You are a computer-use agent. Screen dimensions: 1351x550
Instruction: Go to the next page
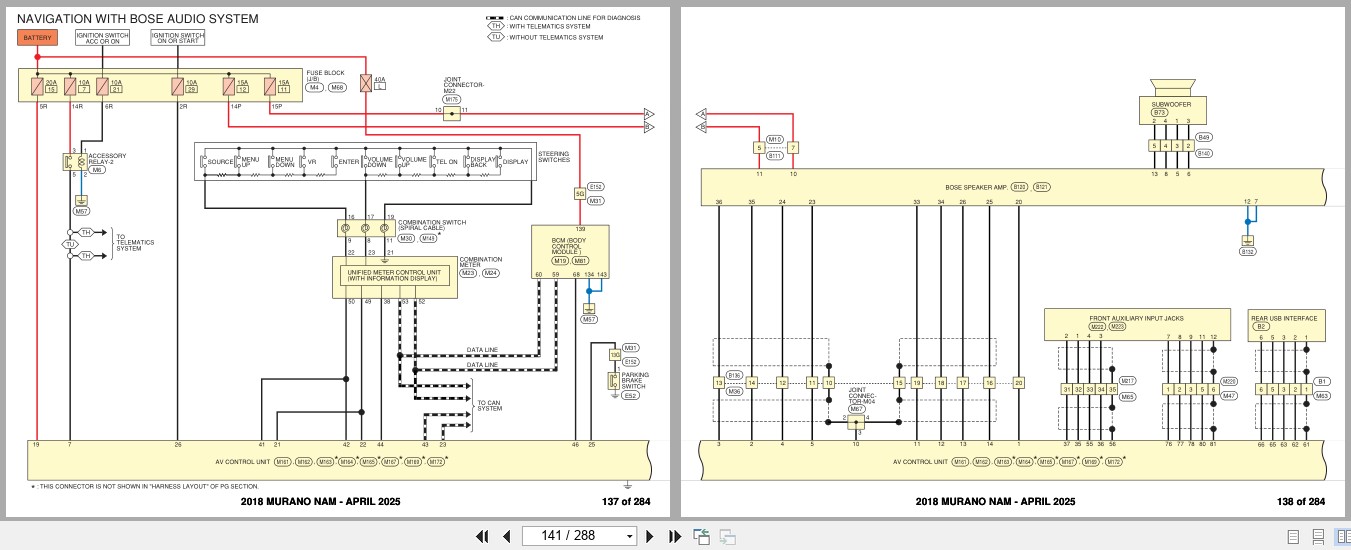pyautogui.click(x=650, y=536)
